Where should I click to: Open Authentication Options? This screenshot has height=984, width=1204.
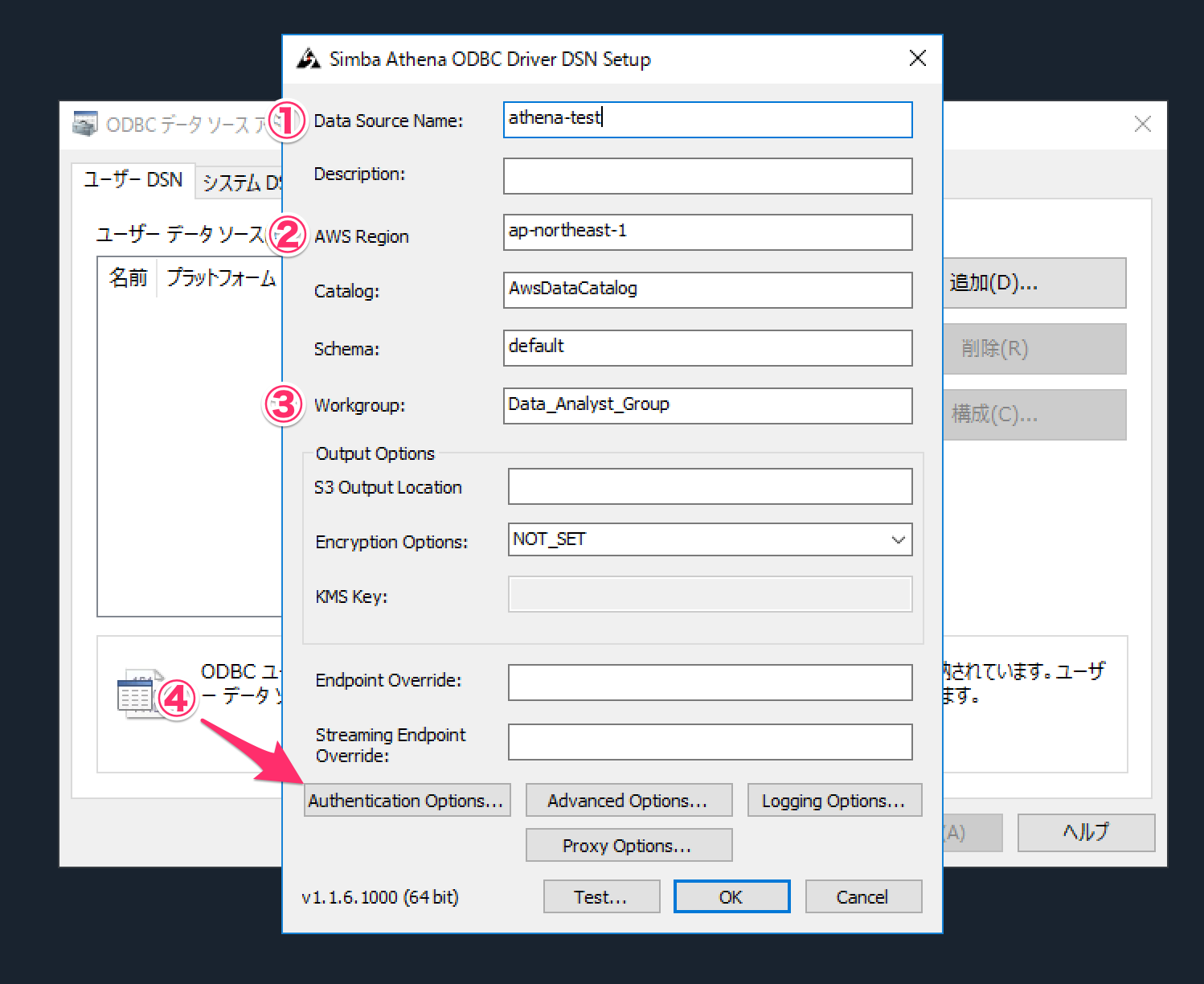pyautogui.click(x=407, y=801)
